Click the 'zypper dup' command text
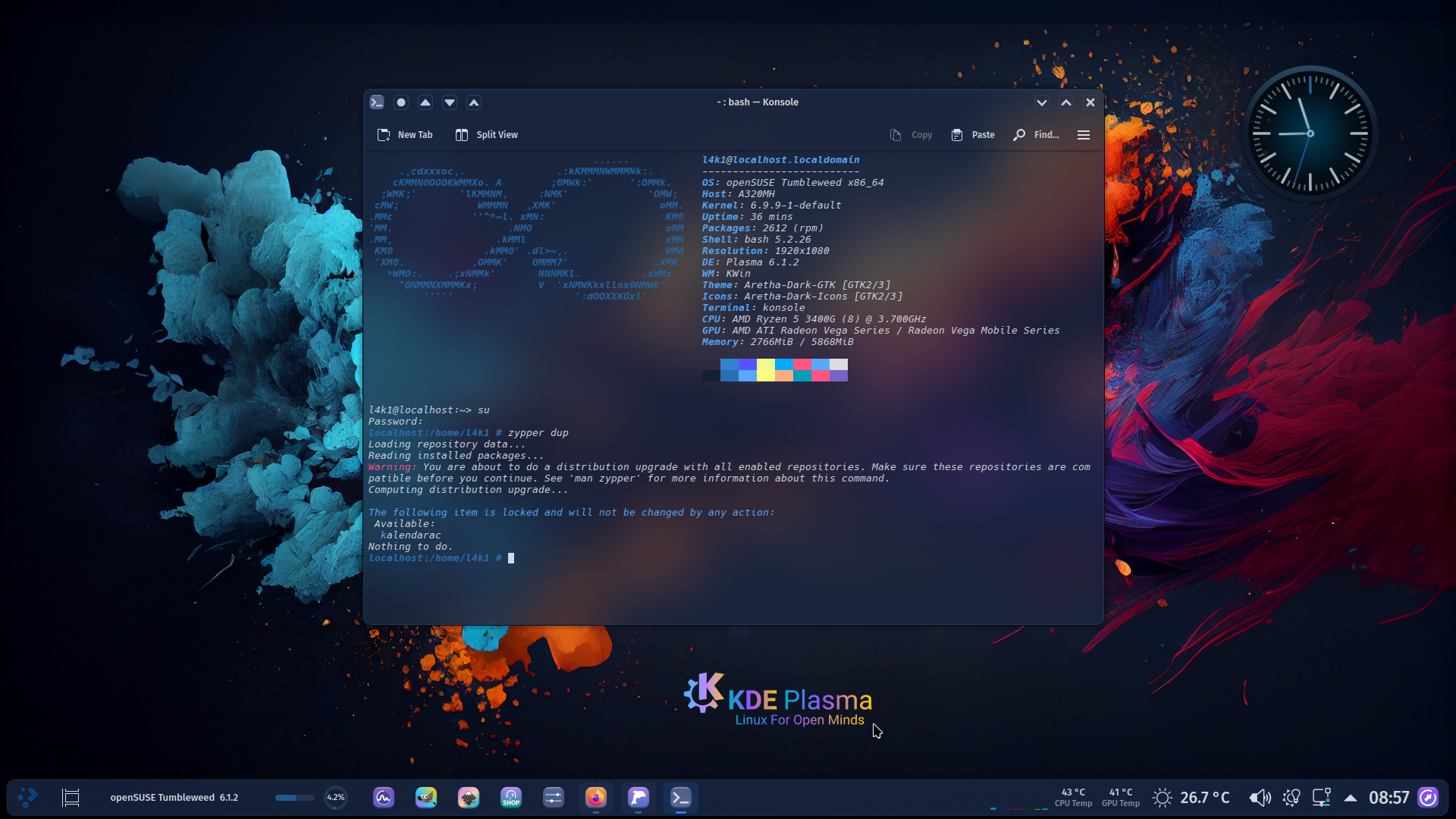 pos(538,433)
